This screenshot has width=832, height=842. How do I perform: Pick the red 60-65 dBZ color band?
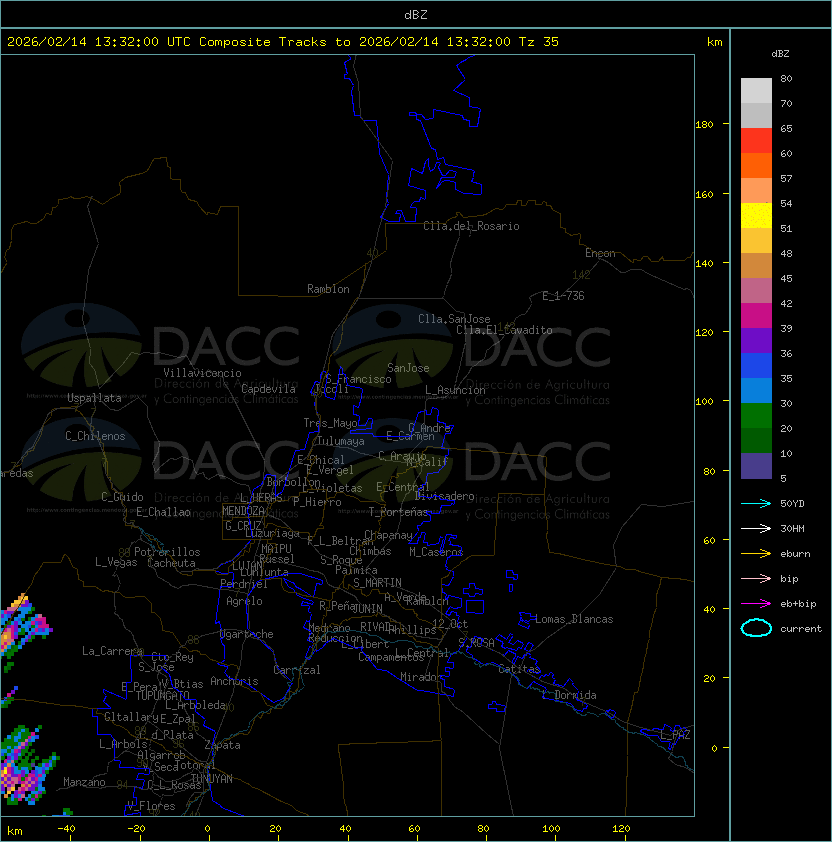tap(756, 141)
